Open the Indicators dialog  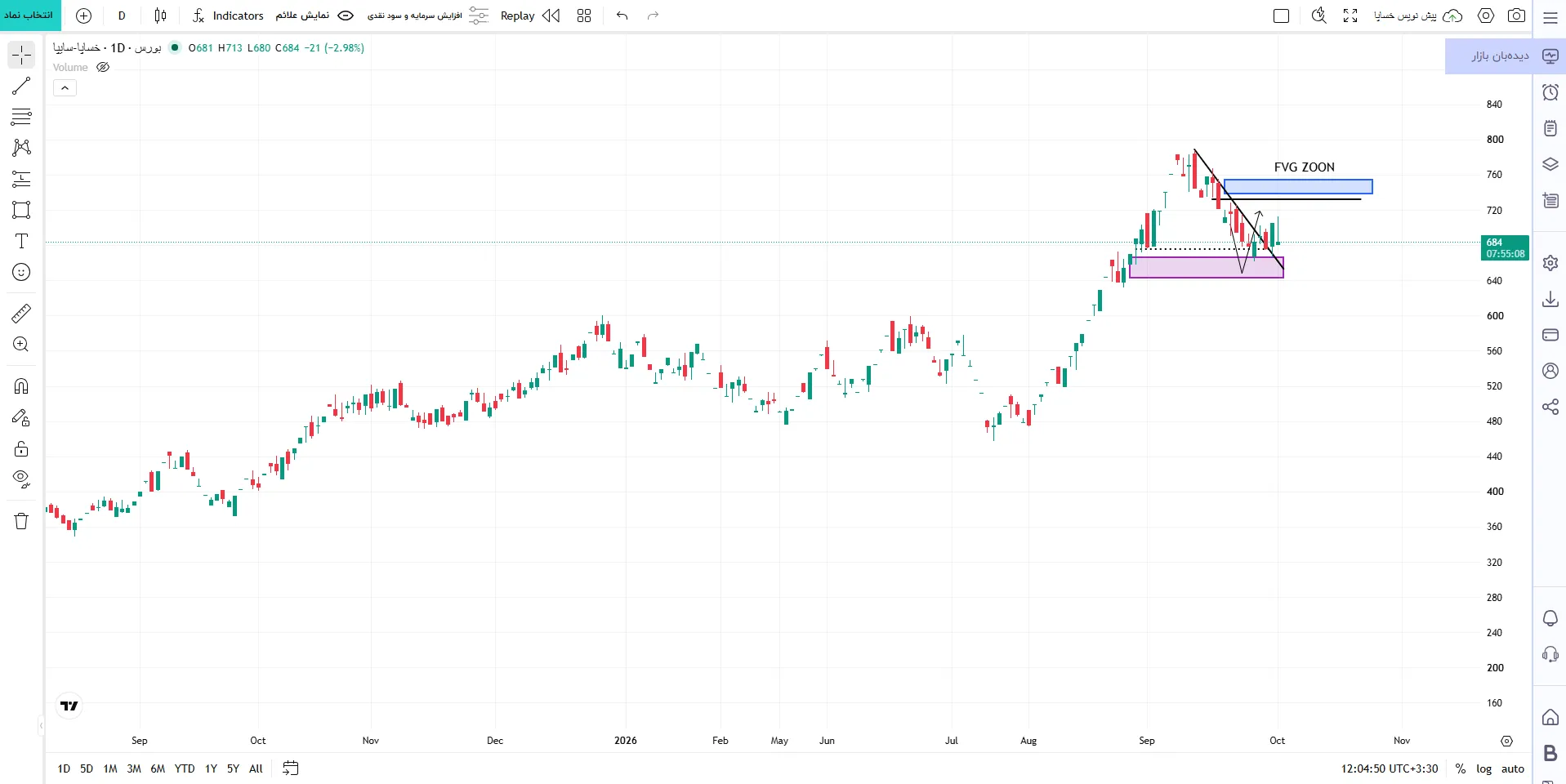228,16
